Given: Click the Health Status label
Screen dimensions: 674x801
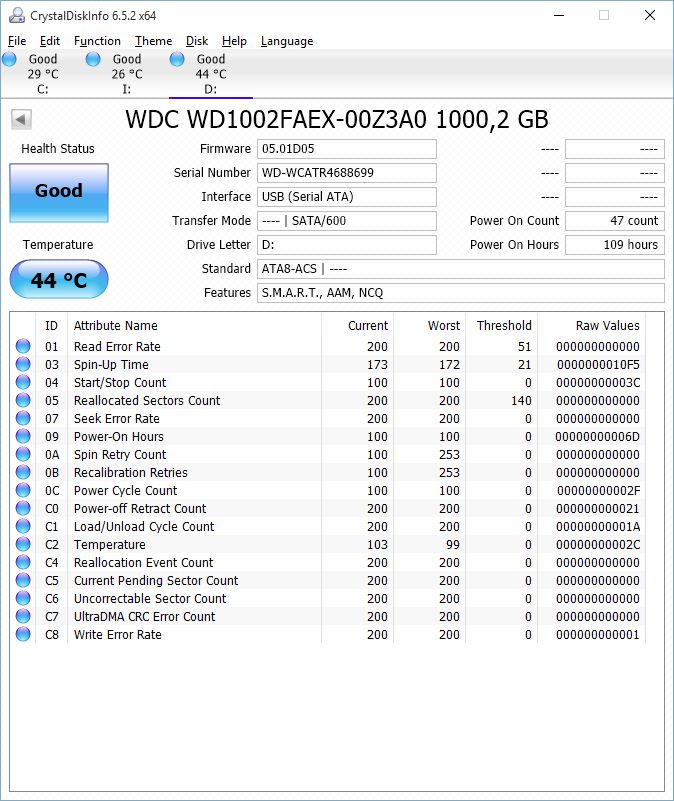Looking at the screenshot, I should (58, 149).
